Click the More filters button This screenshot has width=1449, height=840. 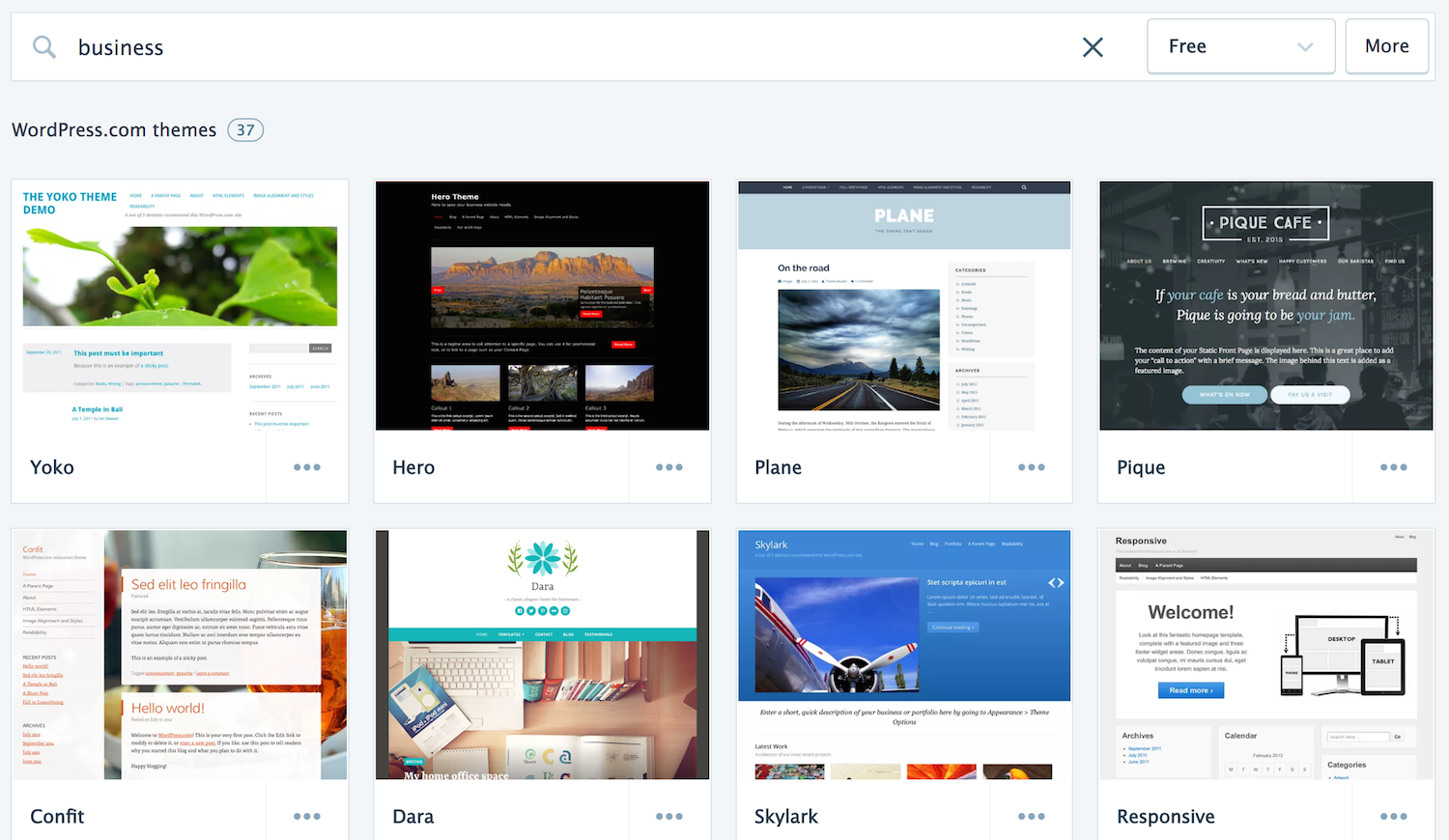(1386, 46)
